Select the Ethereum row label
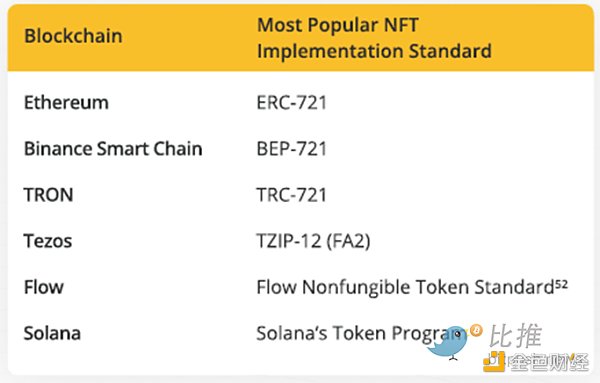The height and width of the screenshot is (383, 600). 66,103
